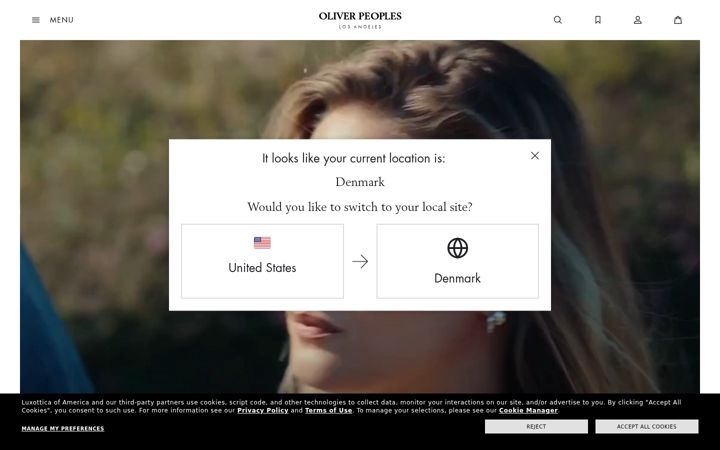The width and height of the screenshot is (720, 450).
Task: Open the shopping bag icon
Action: point(678,20)
